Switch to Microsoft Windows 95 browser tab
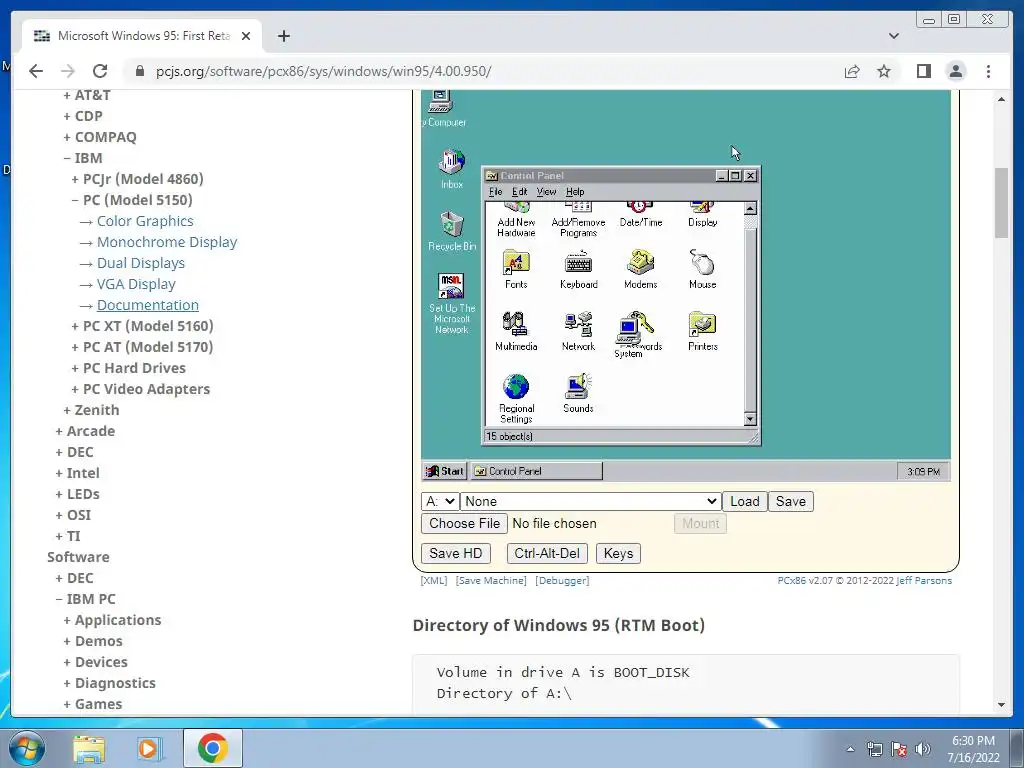Viewport: 1024px width, 768px height. (x=142, y=36)
